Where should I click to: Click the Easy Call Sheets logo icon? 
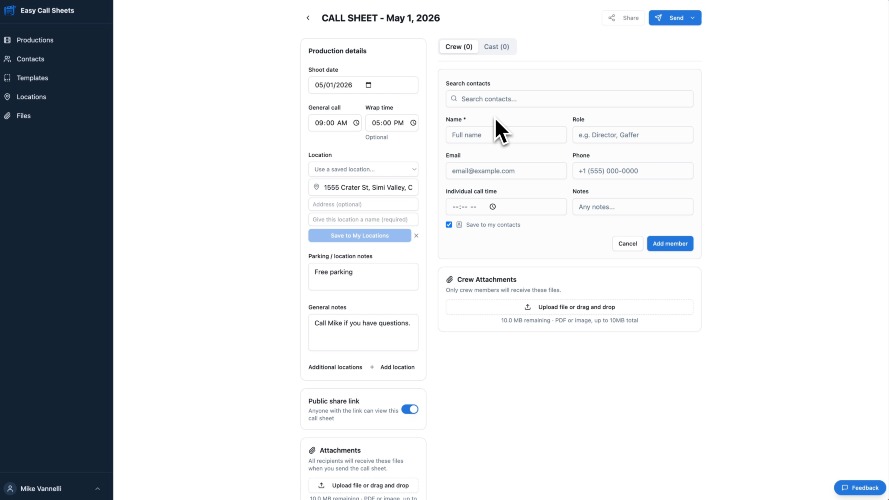coord(9,10)
